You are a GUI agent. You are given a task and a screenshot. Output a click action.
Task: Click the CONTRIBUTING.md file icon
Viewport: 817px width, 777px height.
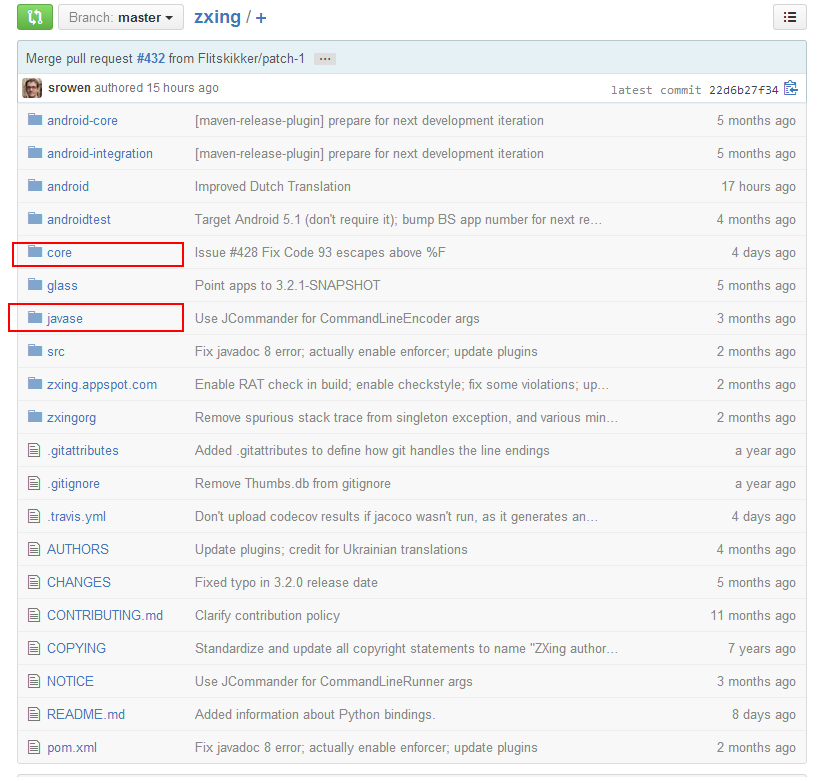tap(34, 615)
